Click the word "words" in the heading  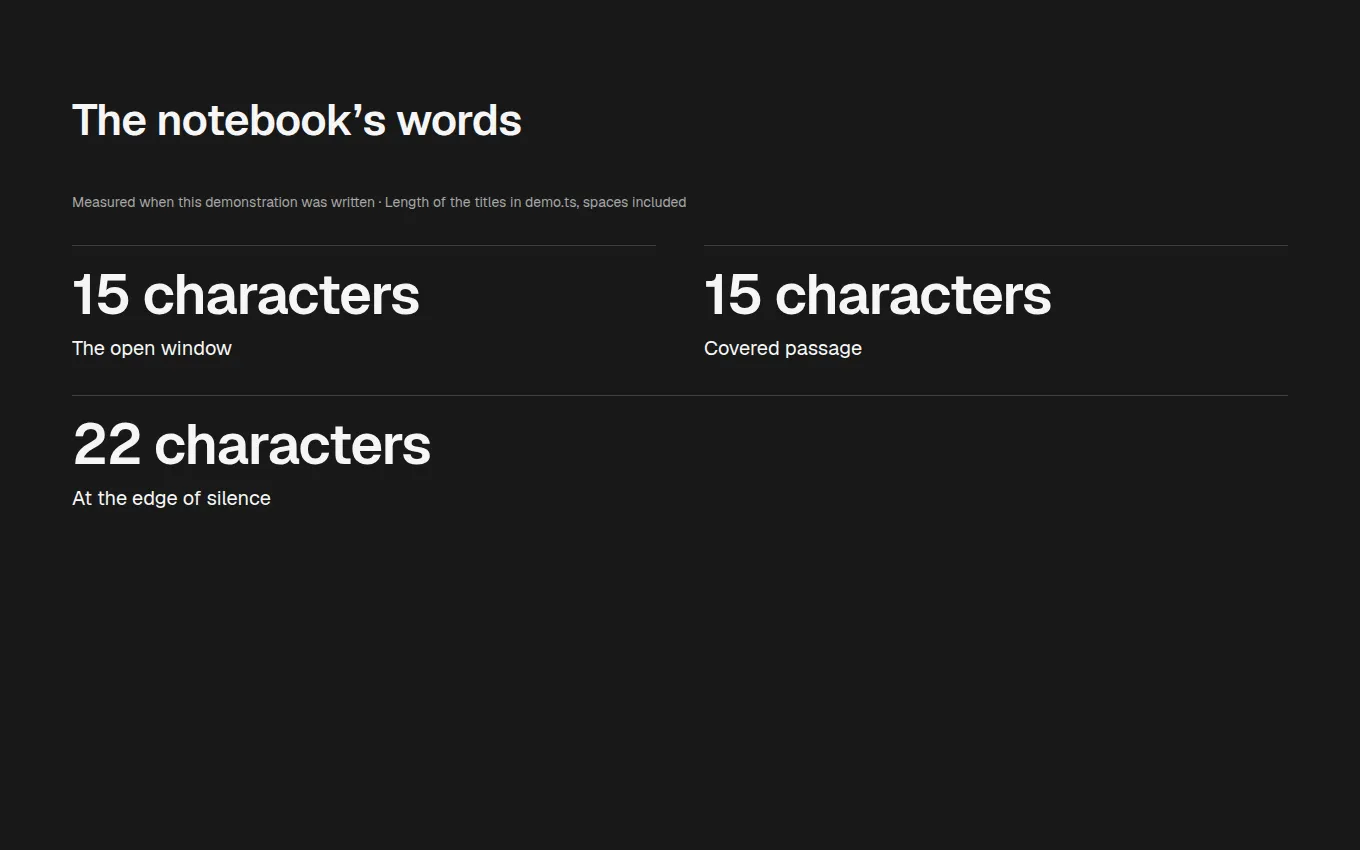(x=459, y=121)
